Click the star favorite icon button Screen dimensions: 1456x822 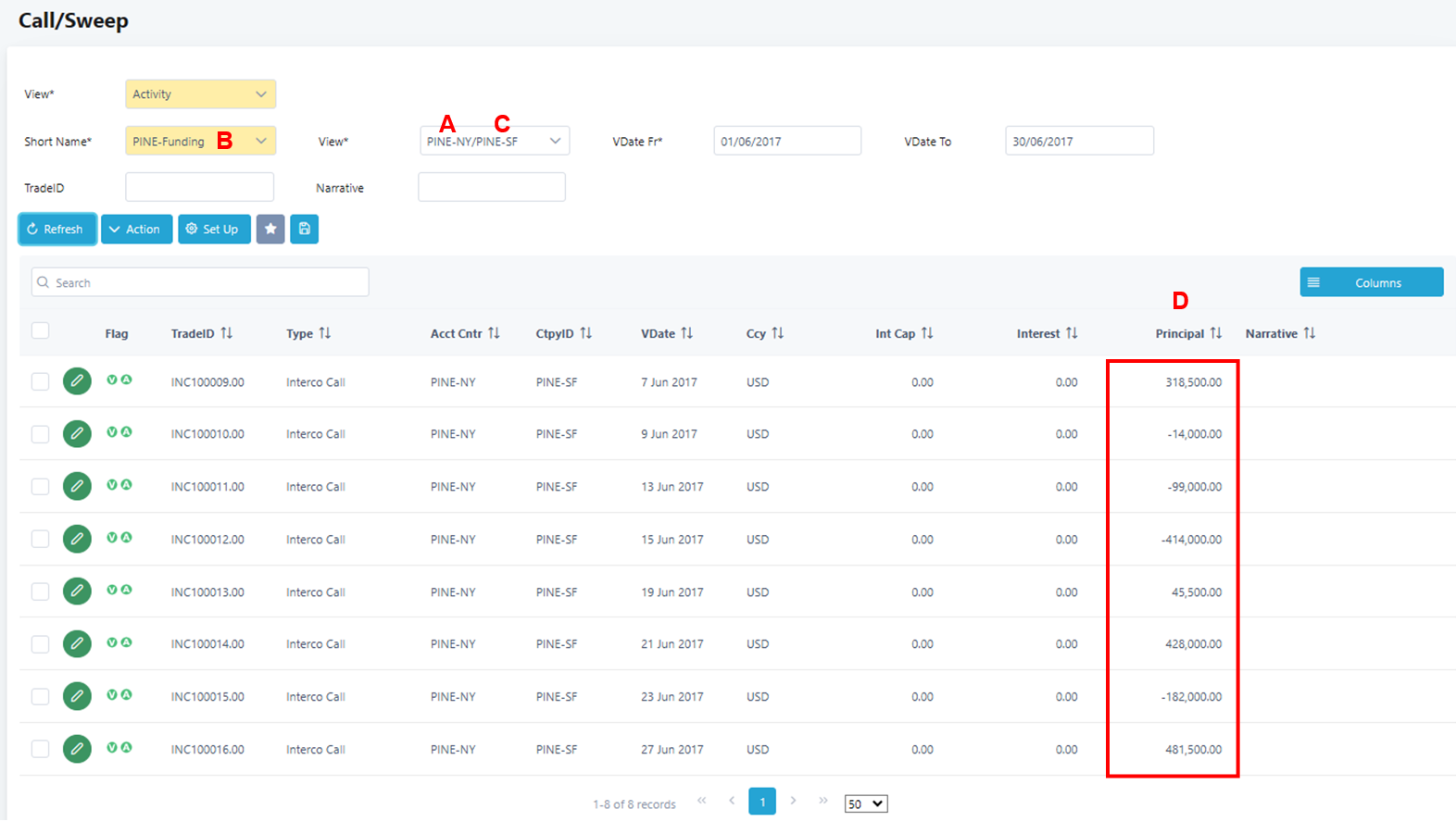(270, 229)
